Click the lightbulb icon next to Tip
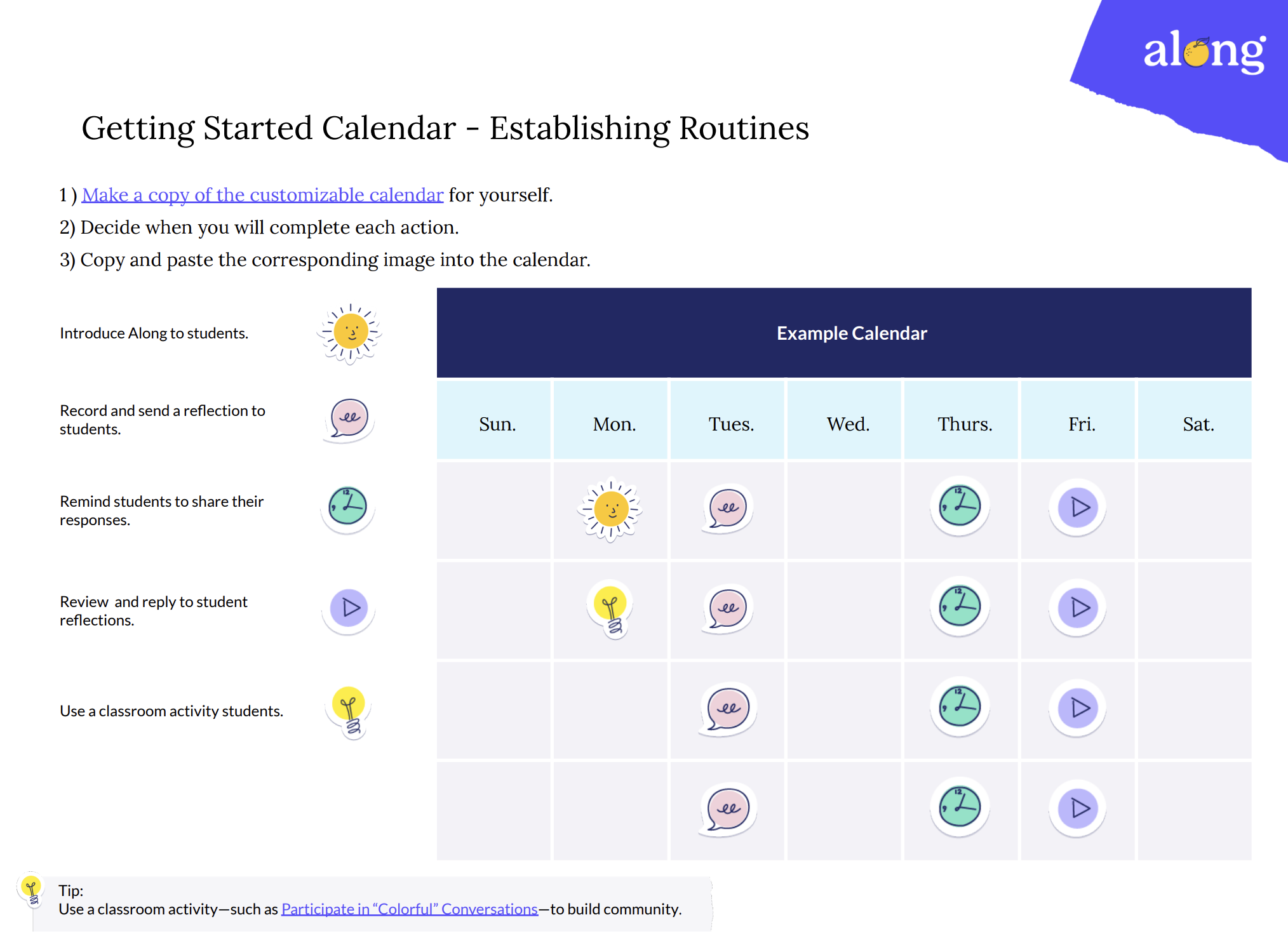 pyautogui.click(x=31, y=889)
